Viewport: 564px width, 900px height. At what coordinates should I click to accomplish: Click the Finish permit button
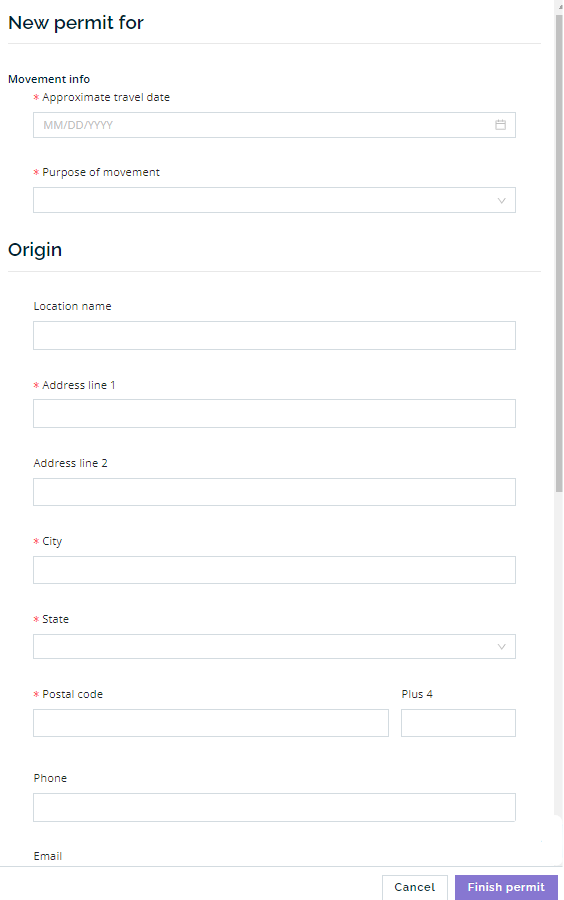(506, 887)
